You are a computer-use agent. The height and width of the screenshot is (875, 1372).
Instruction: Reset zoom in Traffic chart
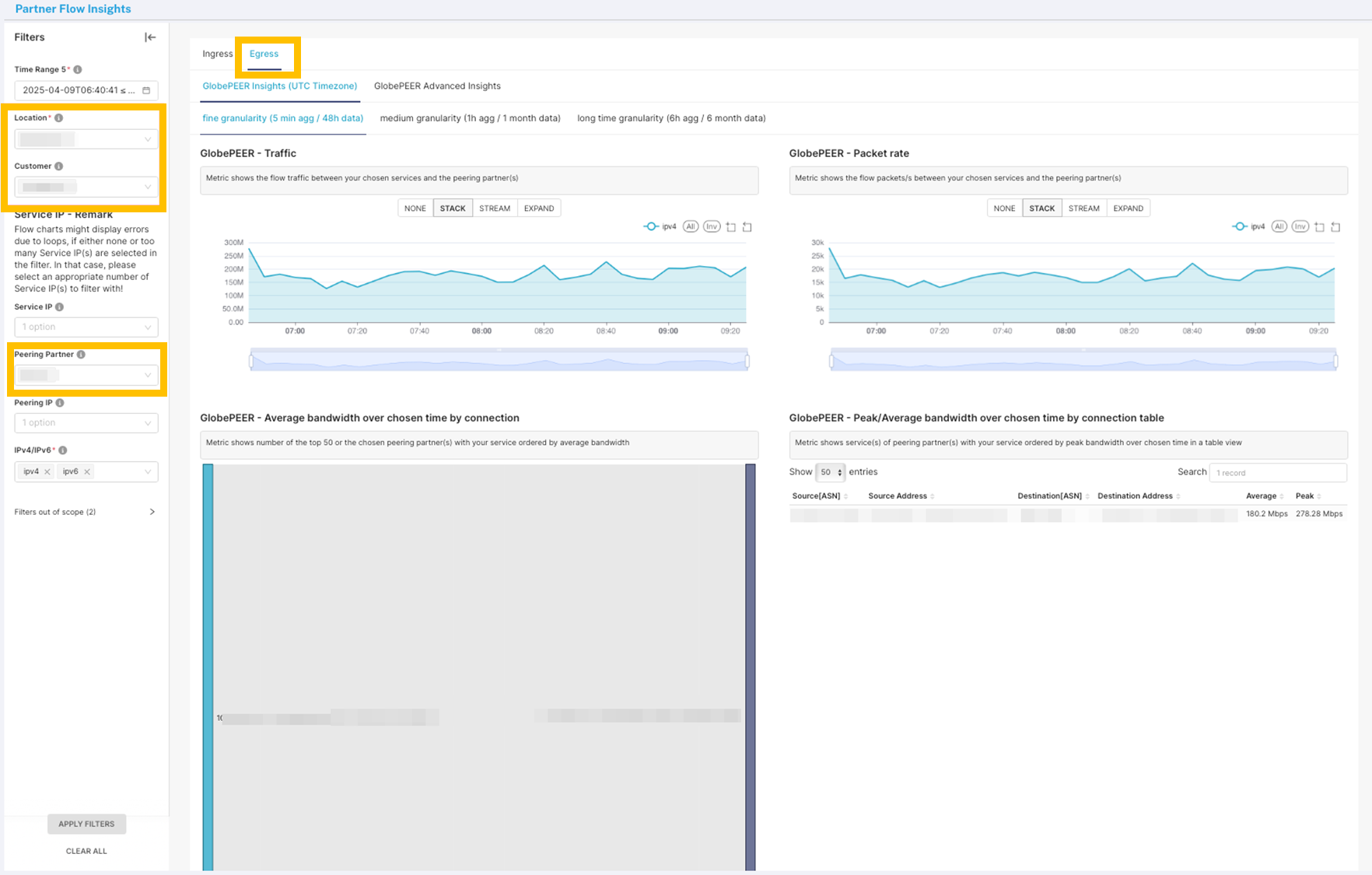tap(747, 226)
